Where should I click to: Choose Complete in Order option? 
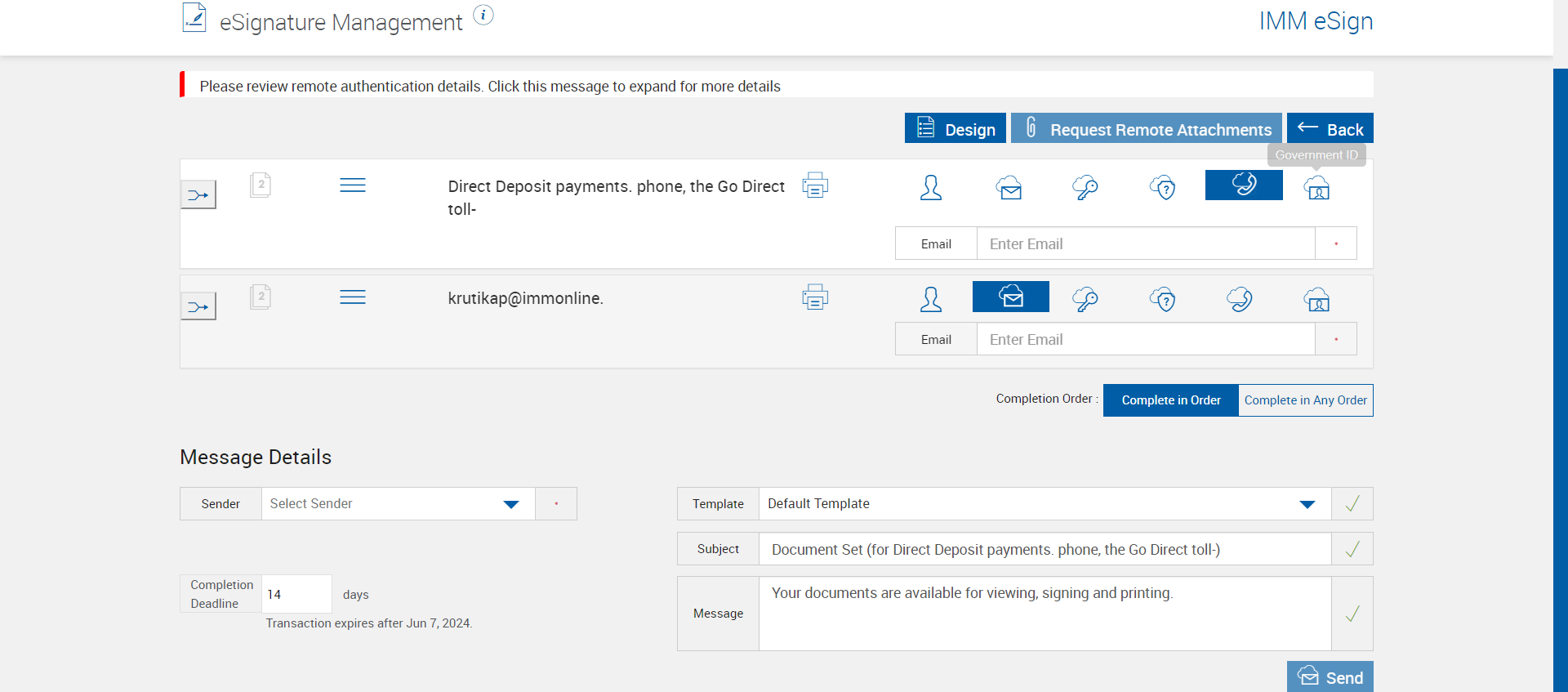coord(1170,400)
